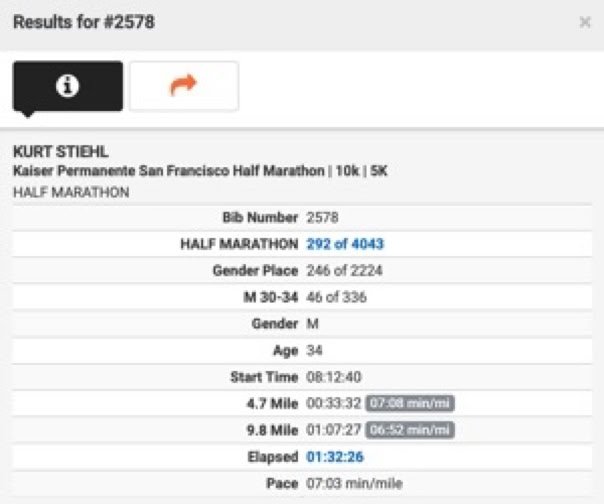
Task: Select the Bib Number value 2578
Action: coord(322,218)
